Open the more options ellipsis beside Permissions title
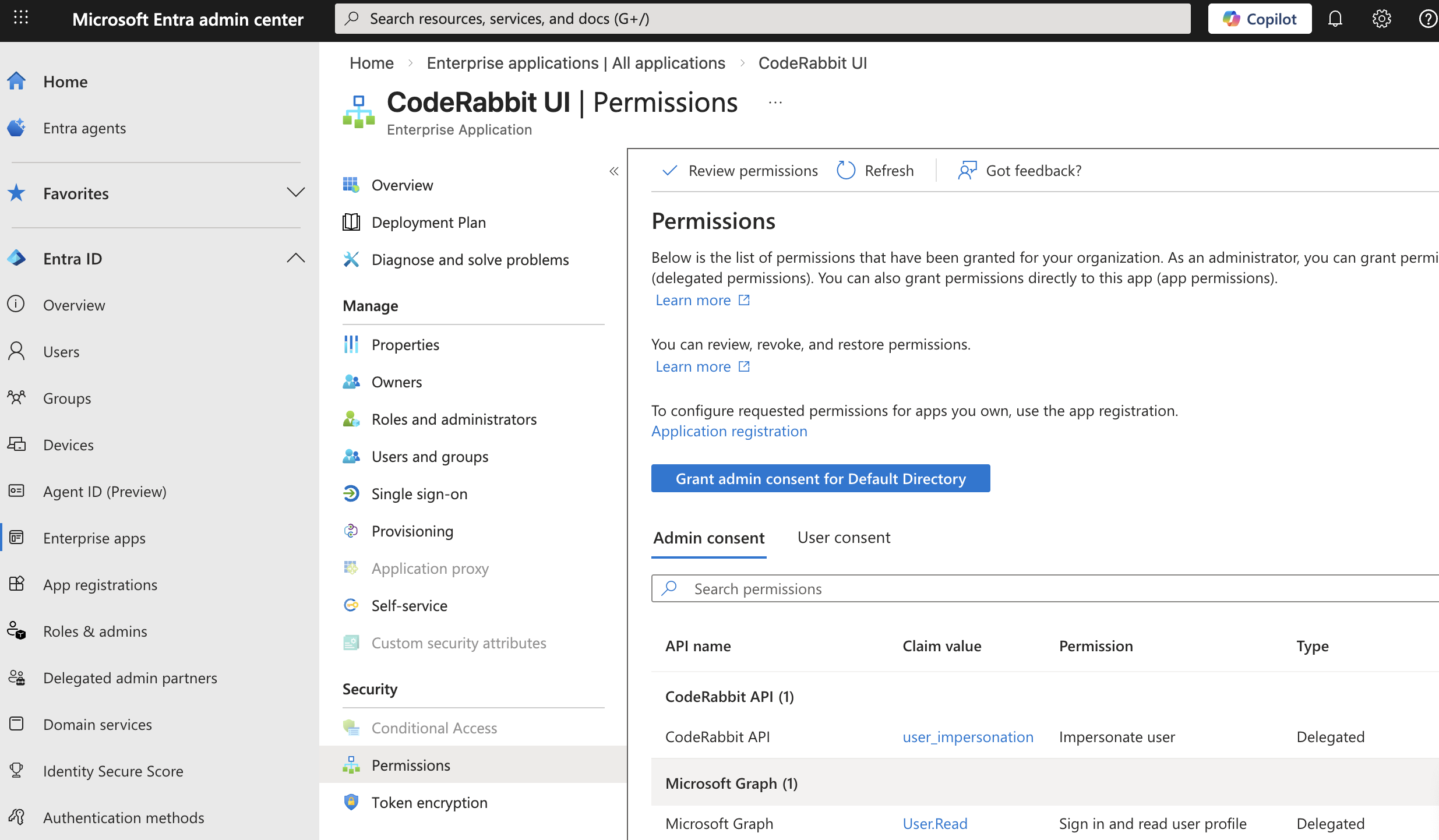Screen dimensions: 1439x840 tap(775, 103)
